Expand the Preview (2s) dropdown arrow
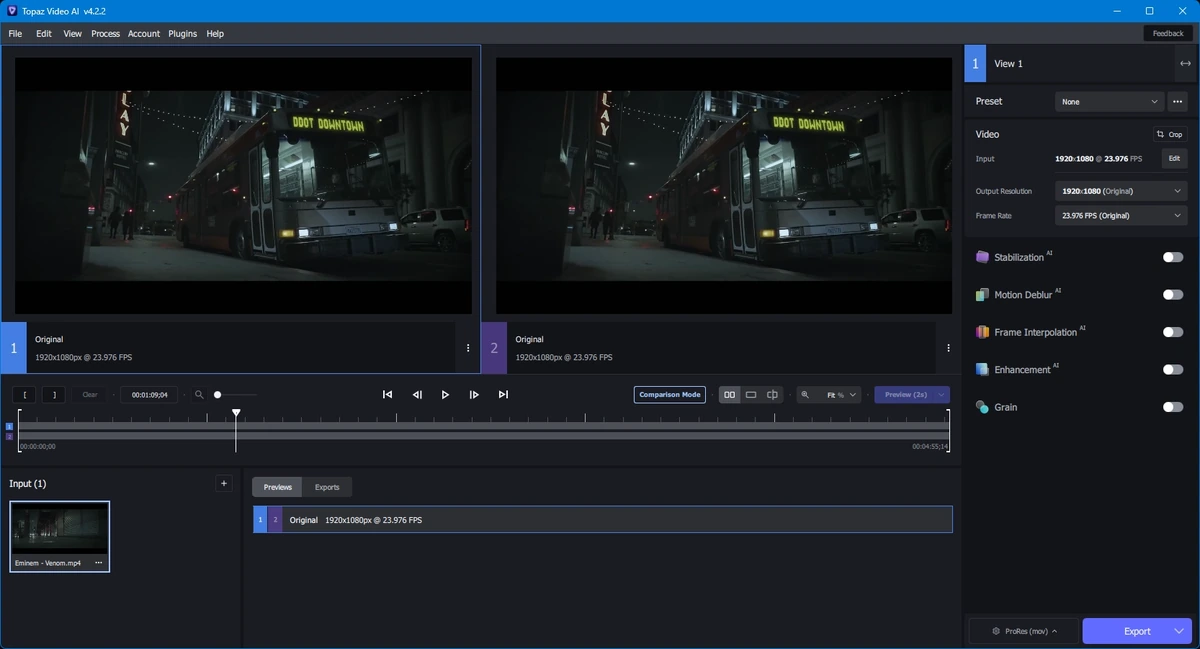This screenshot has width=1200, height=649. pos(941,395)
